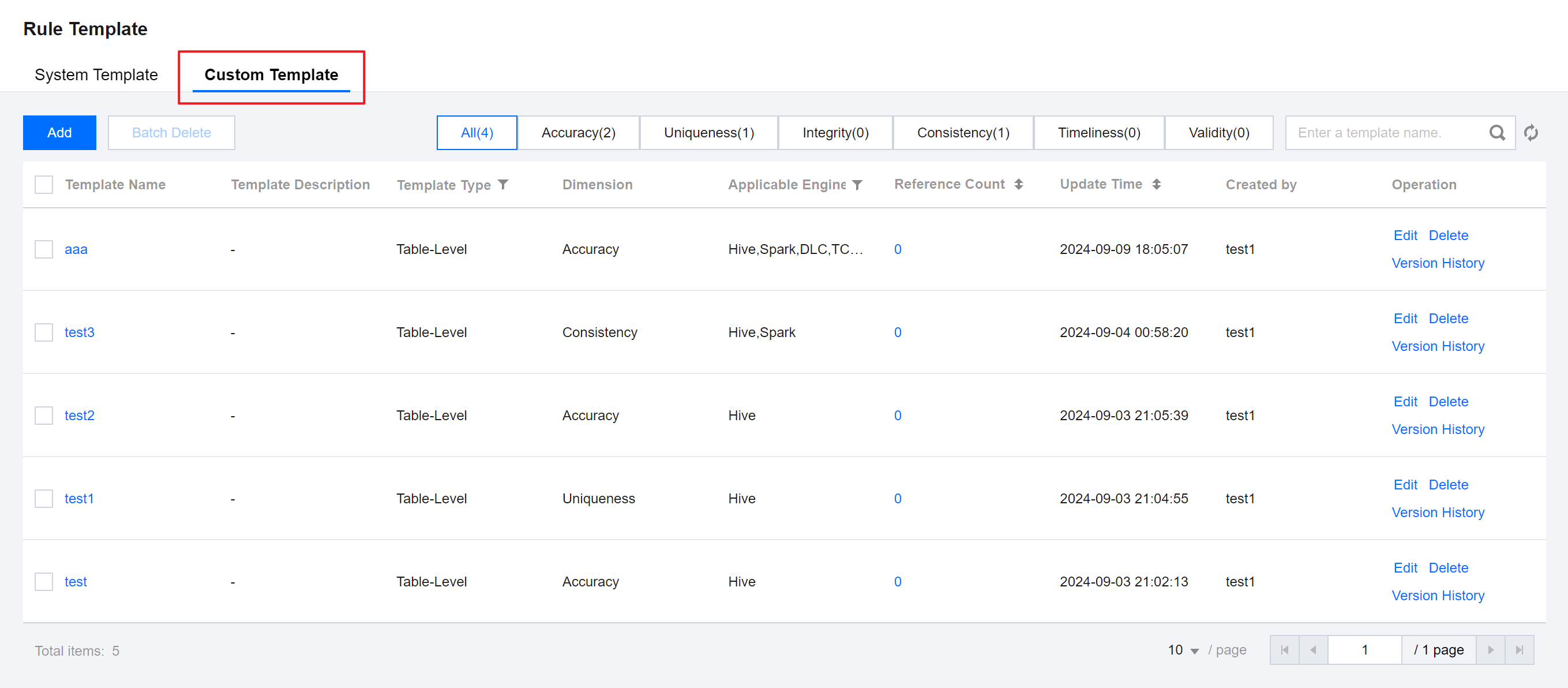Select the checkbox for test2 row
Screen dimensions: 1568x688
(x=44, y=415)
